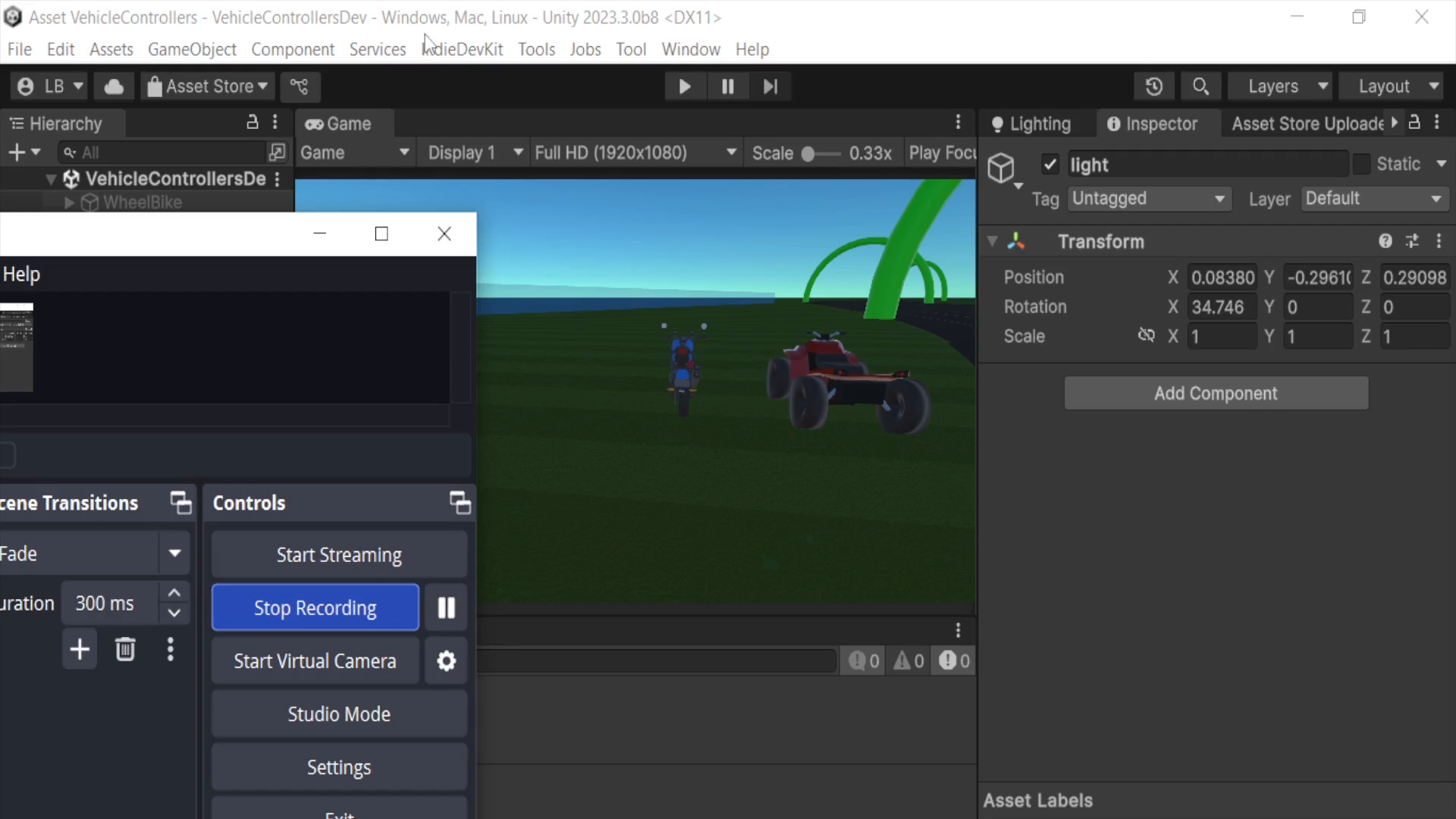Open Transform help reference icon
This screenshot has width=1456, height=819.
(1385, 241)
